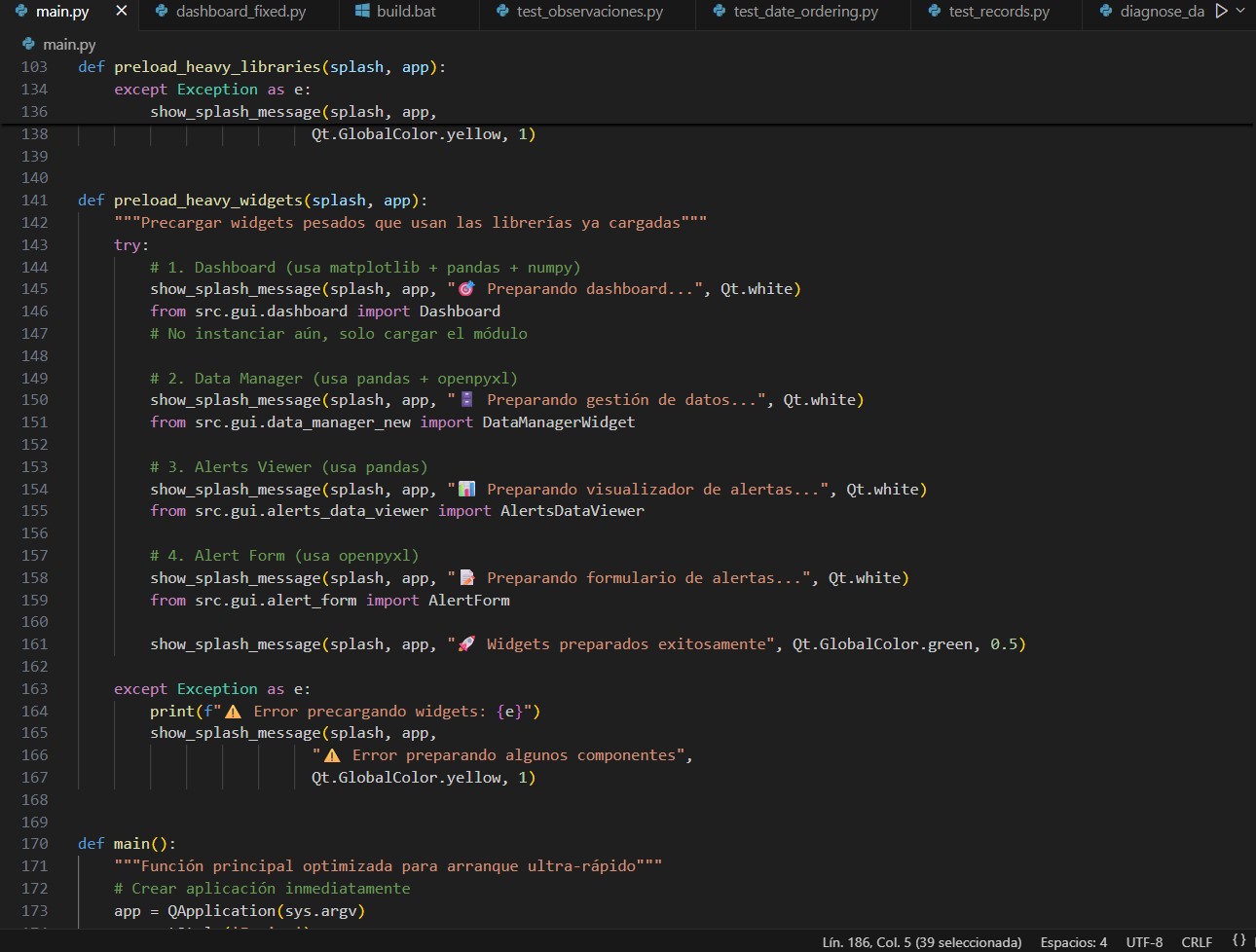Click the rocket emoji on line 161
This screenshot has height=952, width=1256.
pyautogui.click(x=466, y=643)
